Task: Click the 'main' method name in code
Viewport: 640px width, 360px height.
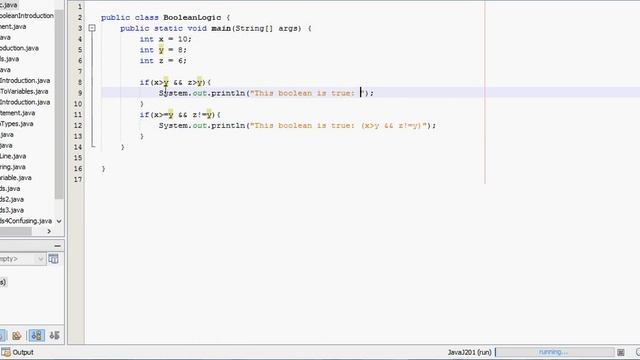Action: tap(221, 28)
